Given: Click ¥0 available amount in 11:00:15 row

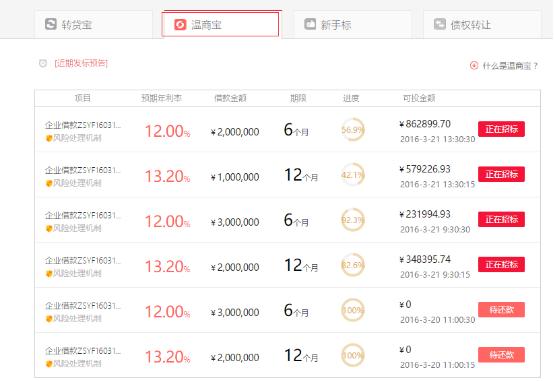Looking at the screenshot, I should tap(405, 350).
